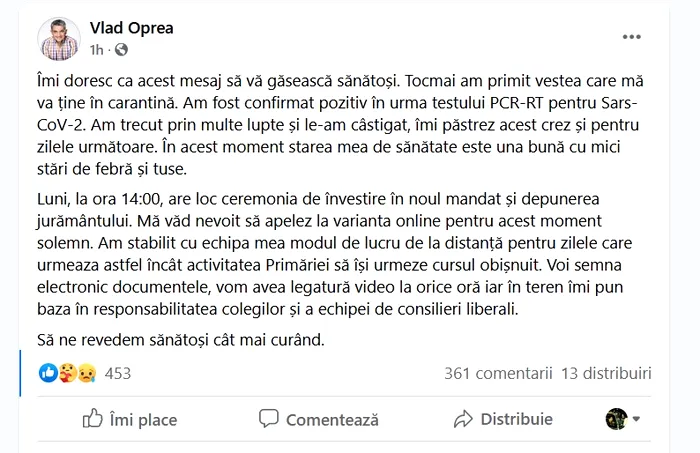Viewport: 700px width, 453px height.
Task: Click the sad crying reaction icon
Action: point(85,373)
